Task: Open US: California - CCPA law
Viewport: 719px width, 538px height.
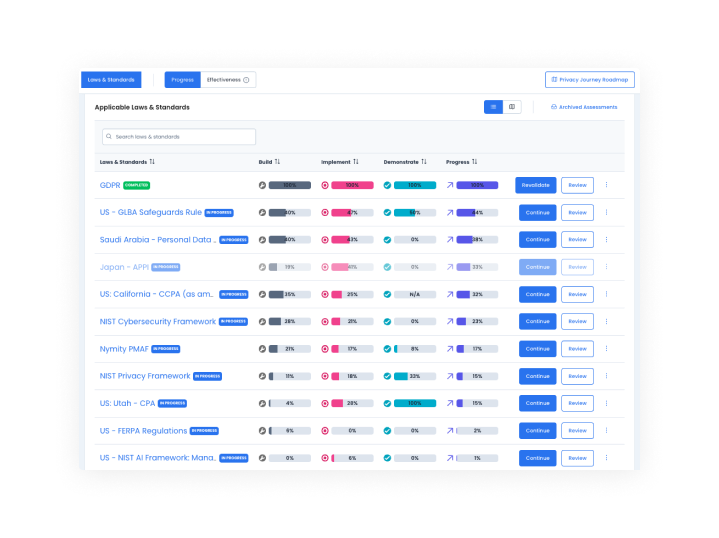Action: tap(157, 294)
